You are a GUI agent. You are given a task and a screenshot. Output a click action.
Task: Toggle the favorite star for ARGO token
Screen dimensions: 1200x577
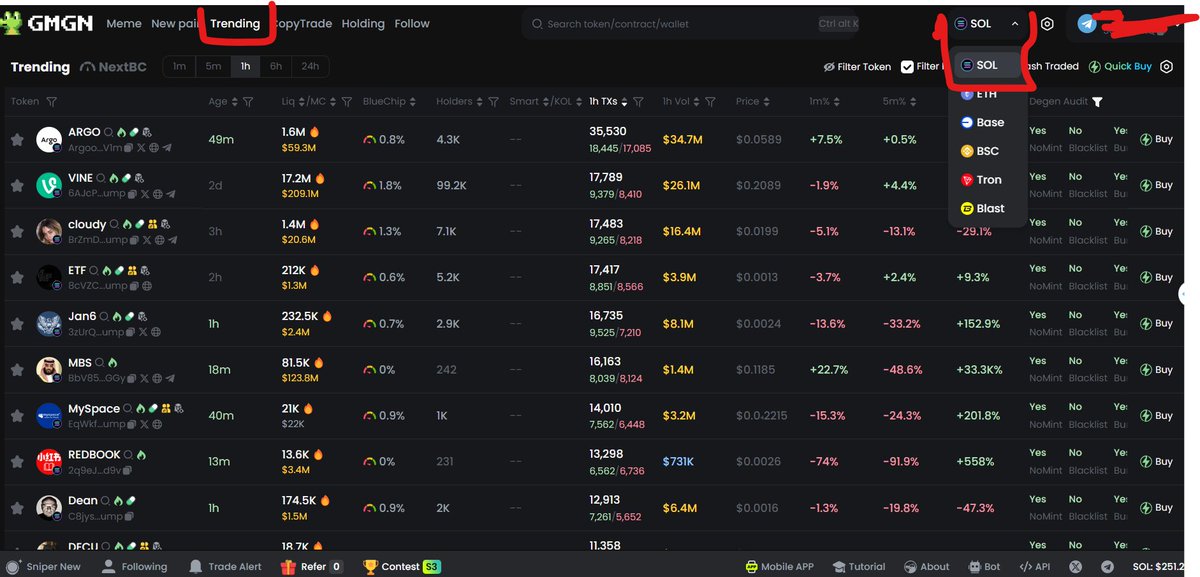[17, 139]
